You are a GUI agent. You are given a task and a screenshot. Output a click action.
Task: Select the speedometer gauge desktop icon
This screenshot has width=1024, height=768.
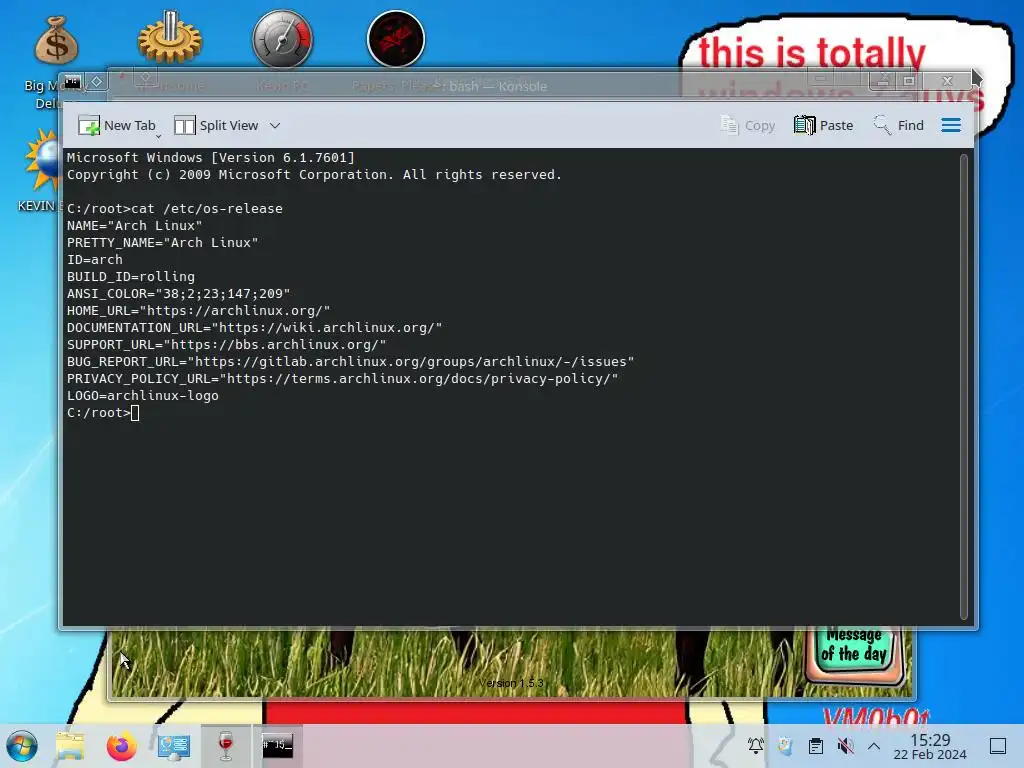pos(283,39)
